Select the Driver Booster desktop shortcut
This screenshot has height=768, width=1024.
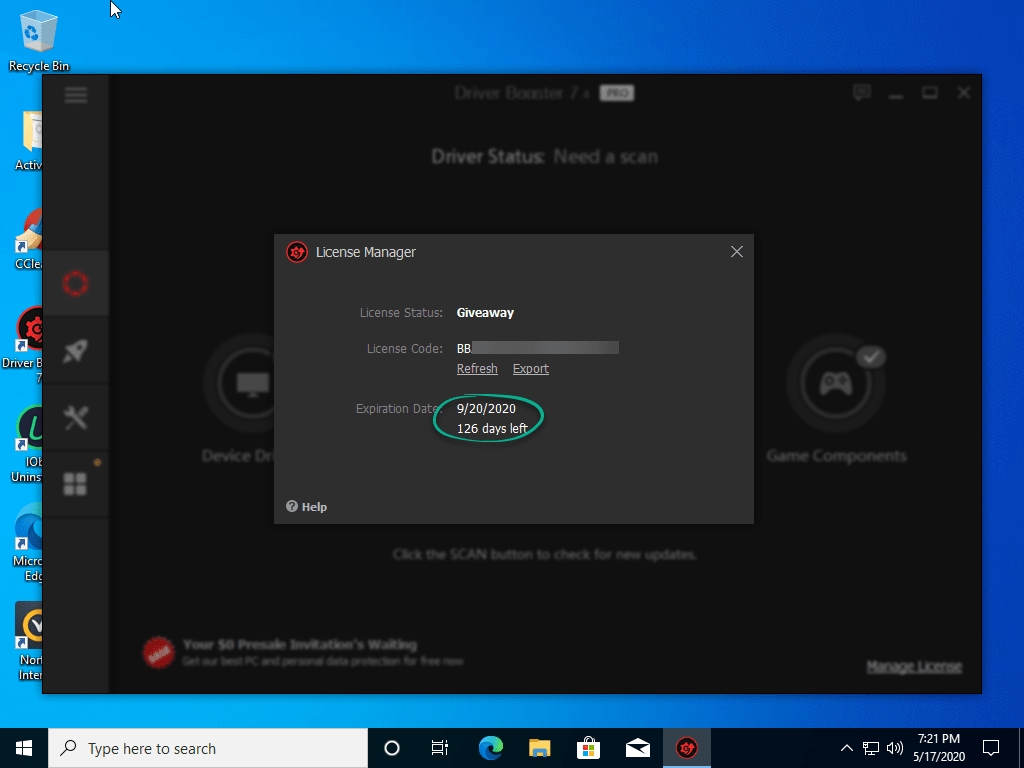[x=23, y=345]
